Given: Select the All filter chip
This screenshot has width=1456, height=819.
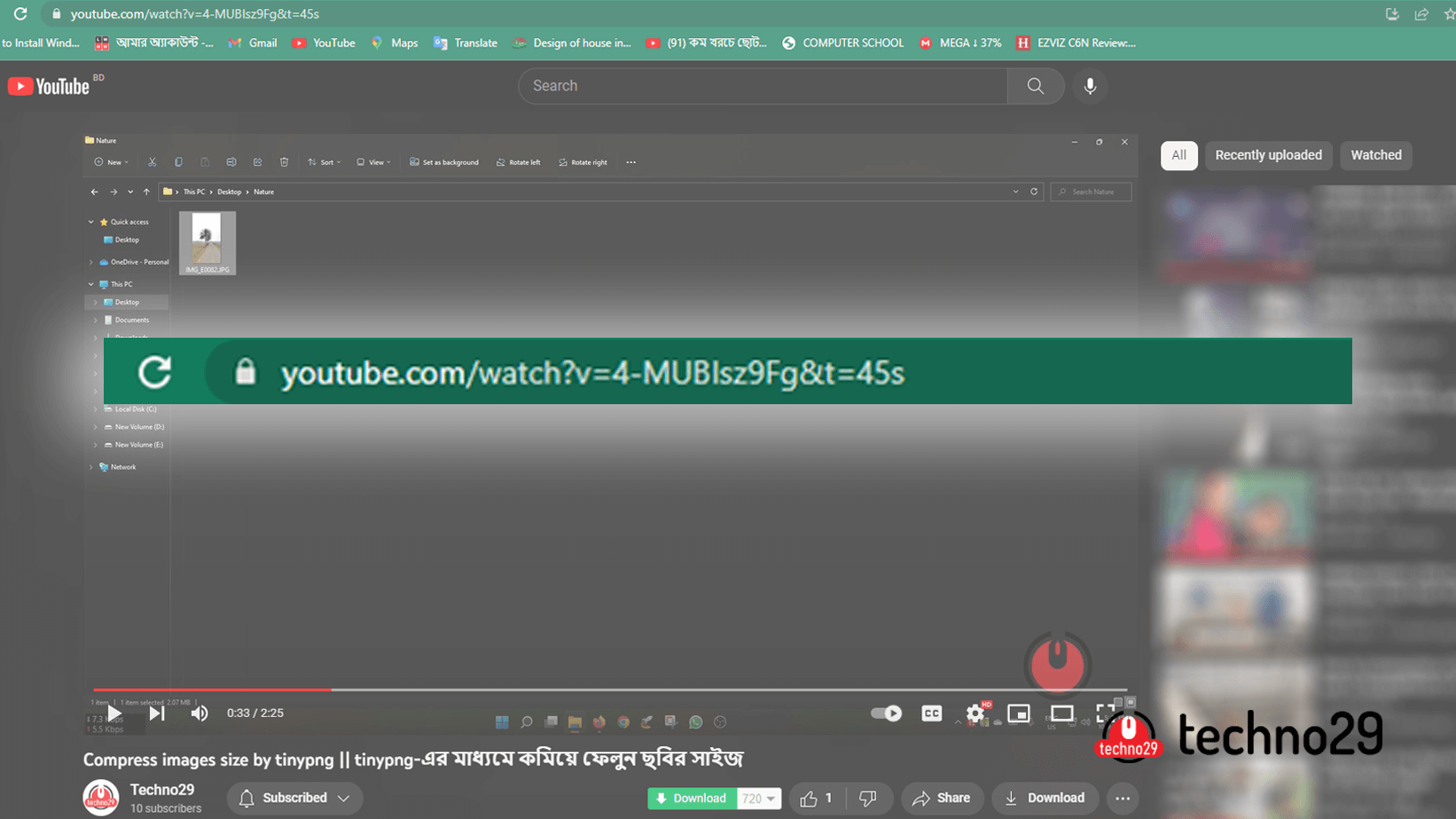Looking at the screenshot, I should (1178, 155).
